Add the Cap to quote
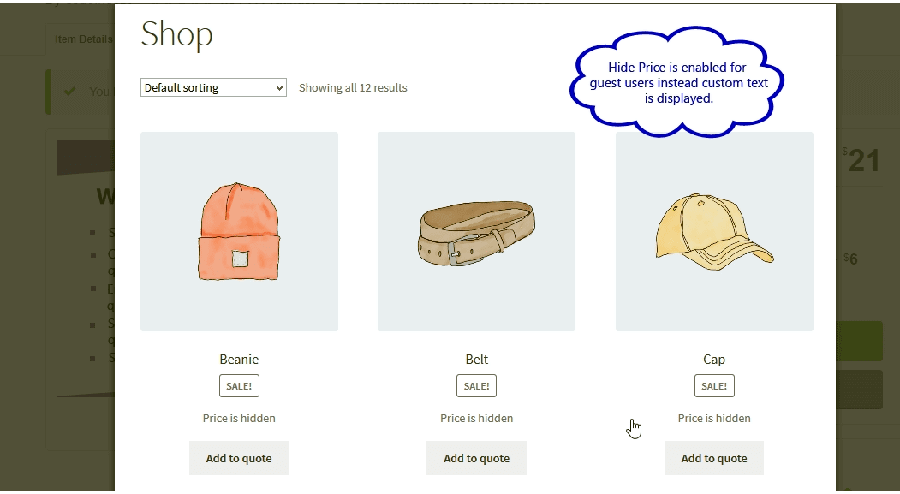 pos(714,458)
